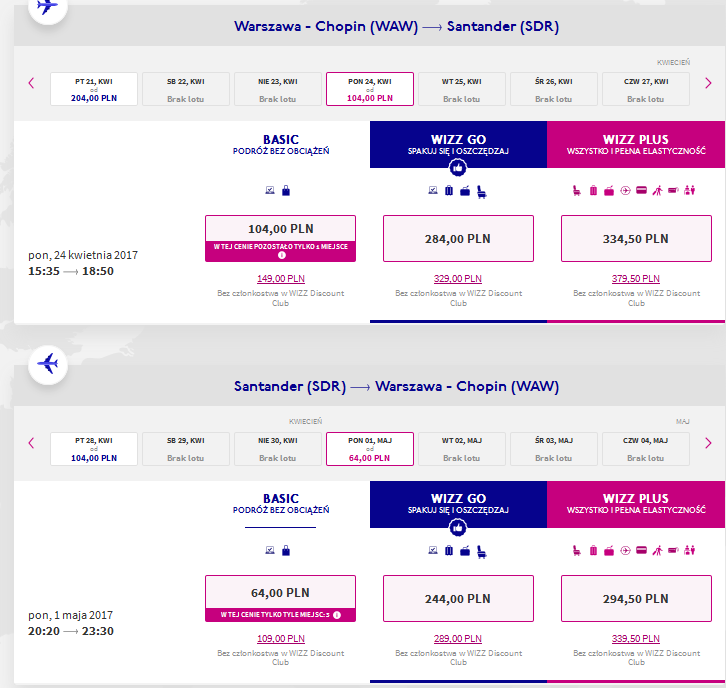Viewport: 726px width, 688px height.
Task: Click the return WIZZ GO seat icon
Action: pyautogui.click(x=482, y=551)
